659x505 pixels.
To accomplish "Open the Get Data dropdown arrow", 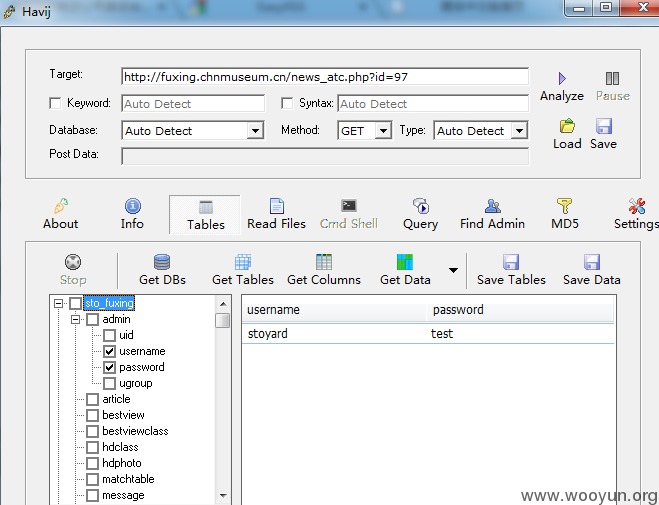I will (x=453, y=270).
